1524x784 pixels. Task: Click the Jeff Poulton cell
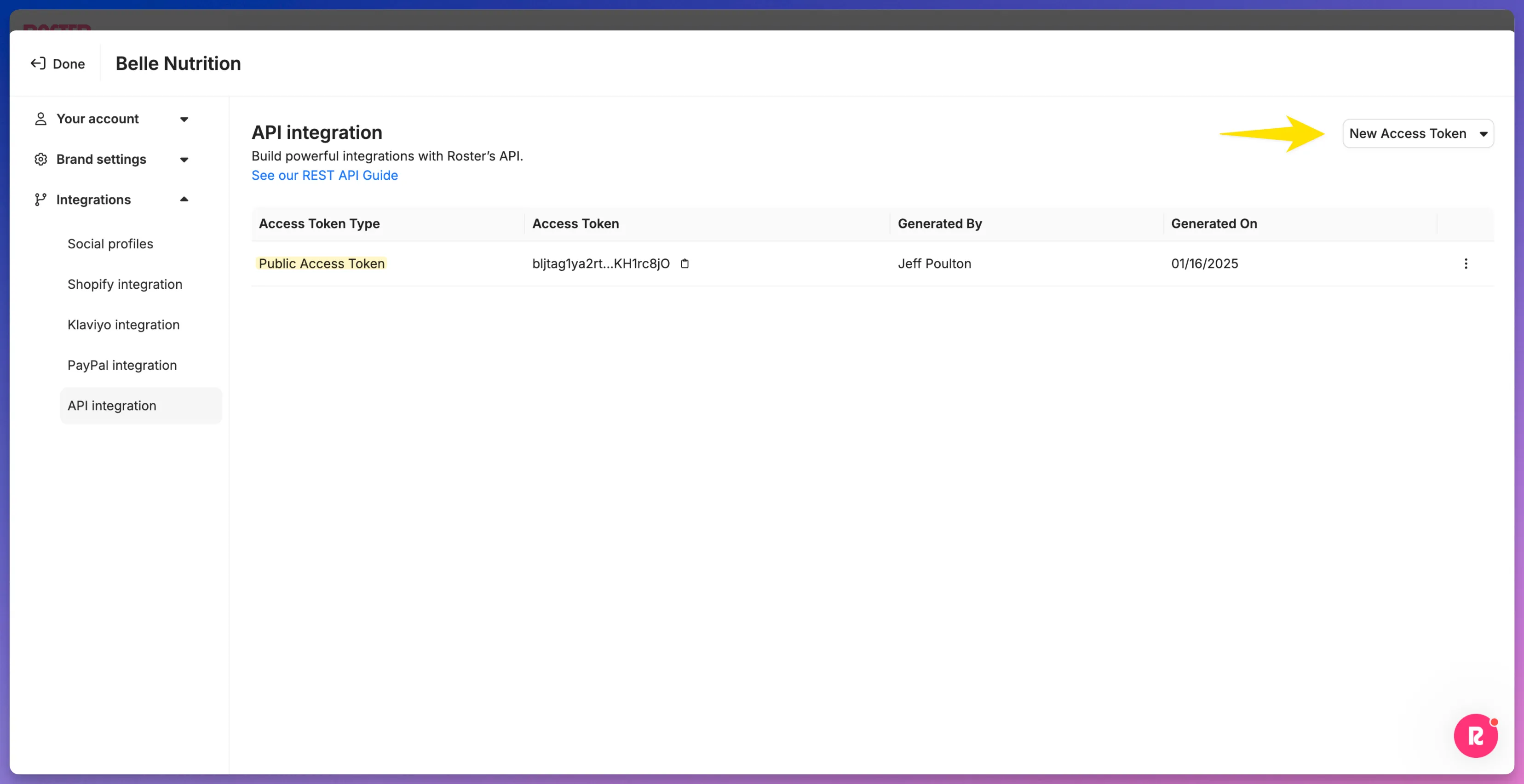tap(934, 263)
